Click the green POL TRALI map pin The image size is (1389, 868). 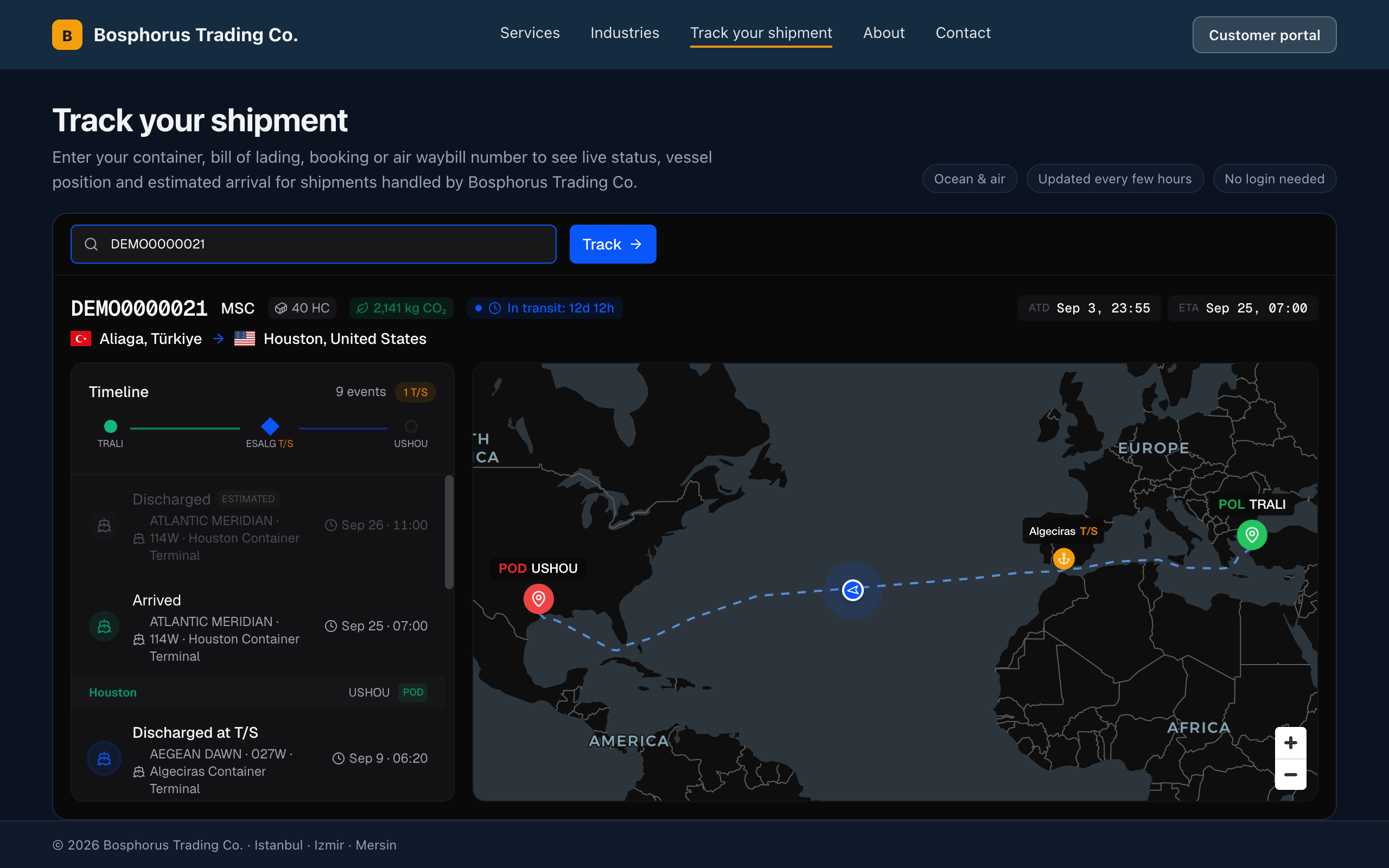1252,534
